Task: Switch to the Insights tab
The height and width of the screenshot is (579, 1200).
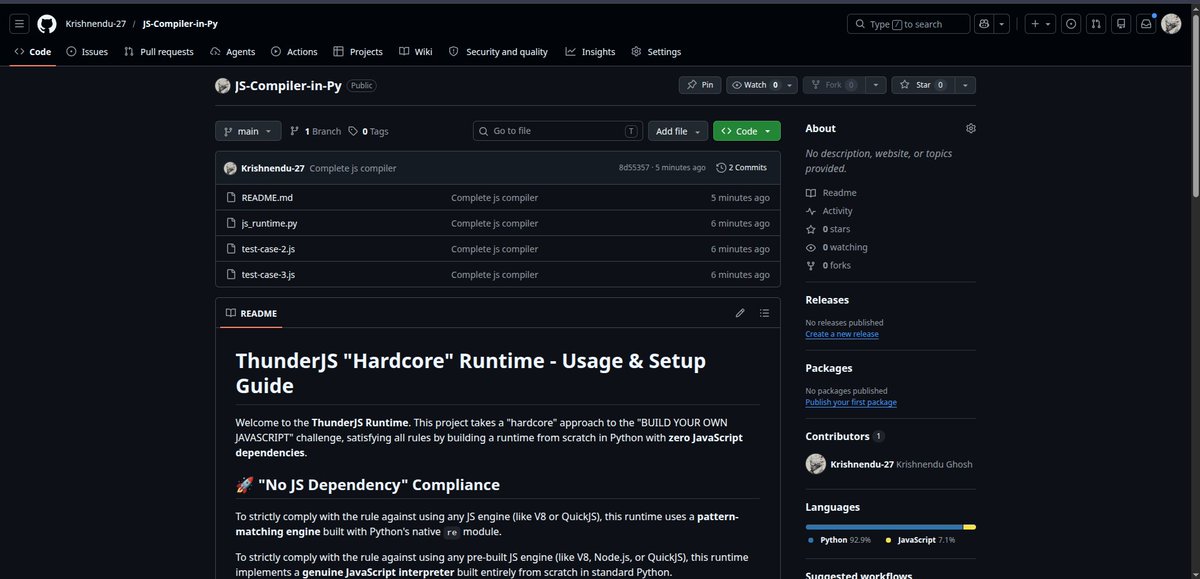Action: 590,52
